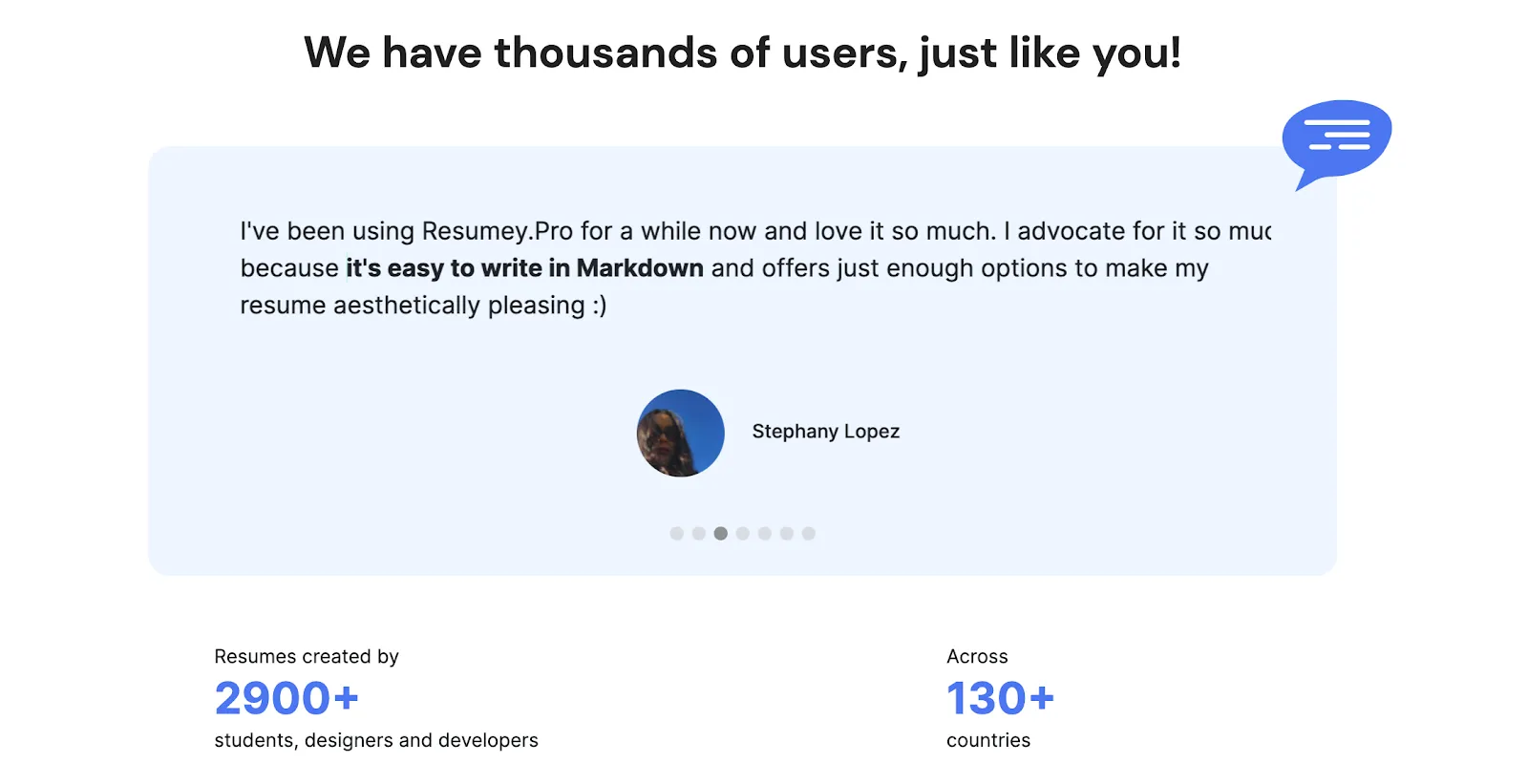The height and width of the screenshot is (784, 1528).
Task: Click bold text 'it's easy to write in Markdown'
Action: 524,268
